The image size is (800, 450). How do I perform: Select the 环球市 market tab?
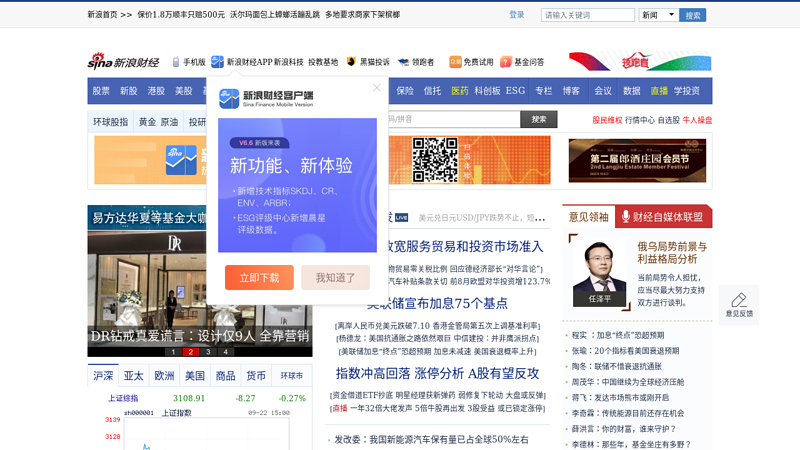292,376
